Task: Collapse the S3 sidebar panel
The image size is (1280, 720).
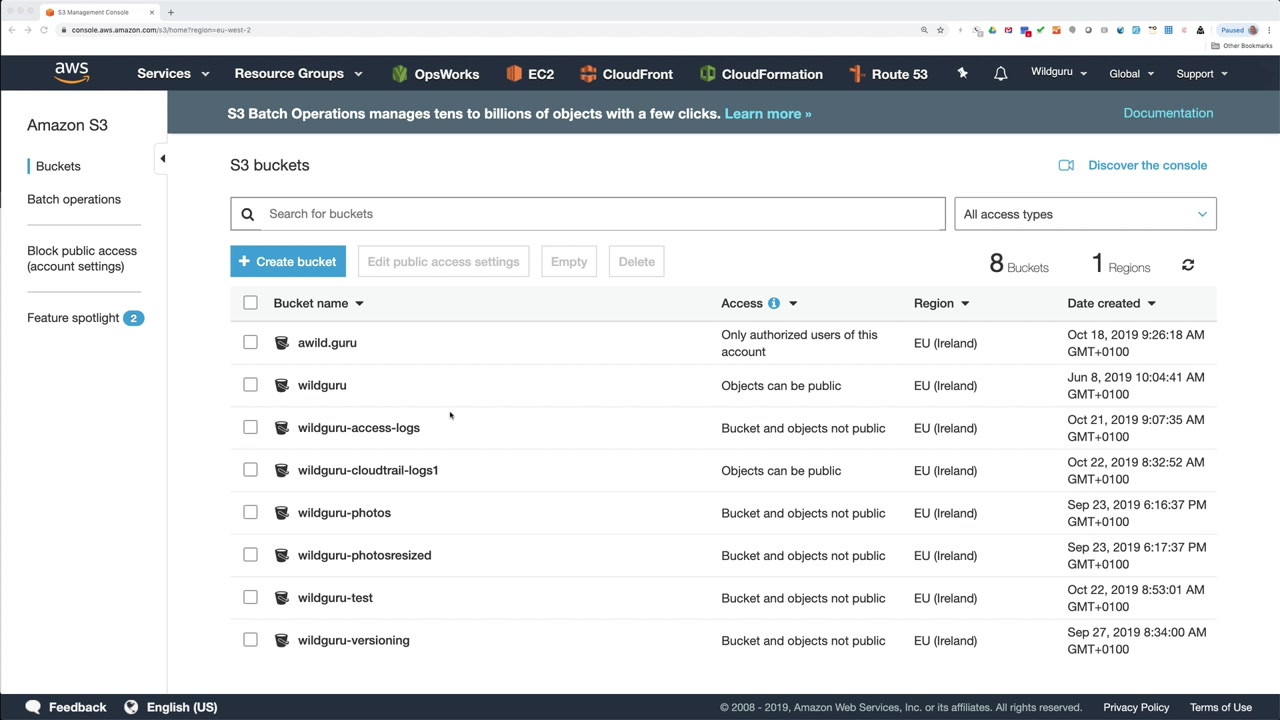Action: [x=162, y=158]
